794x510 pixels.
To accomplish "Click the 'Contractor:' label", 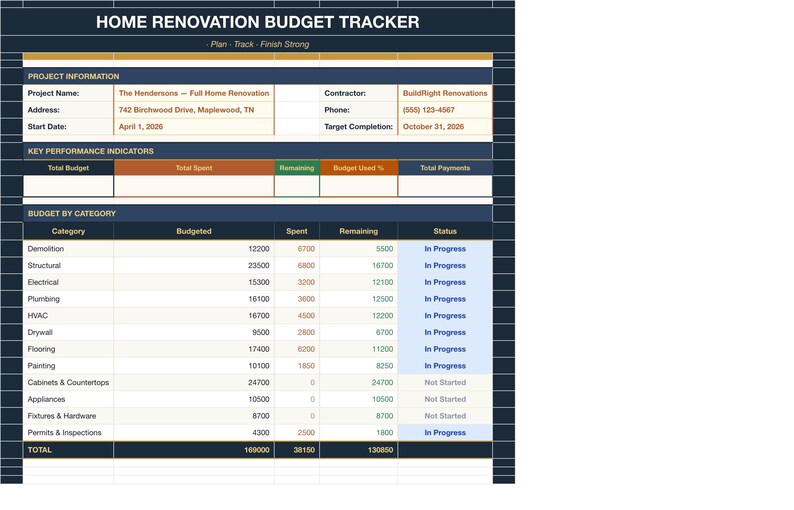I will [345, 93].
